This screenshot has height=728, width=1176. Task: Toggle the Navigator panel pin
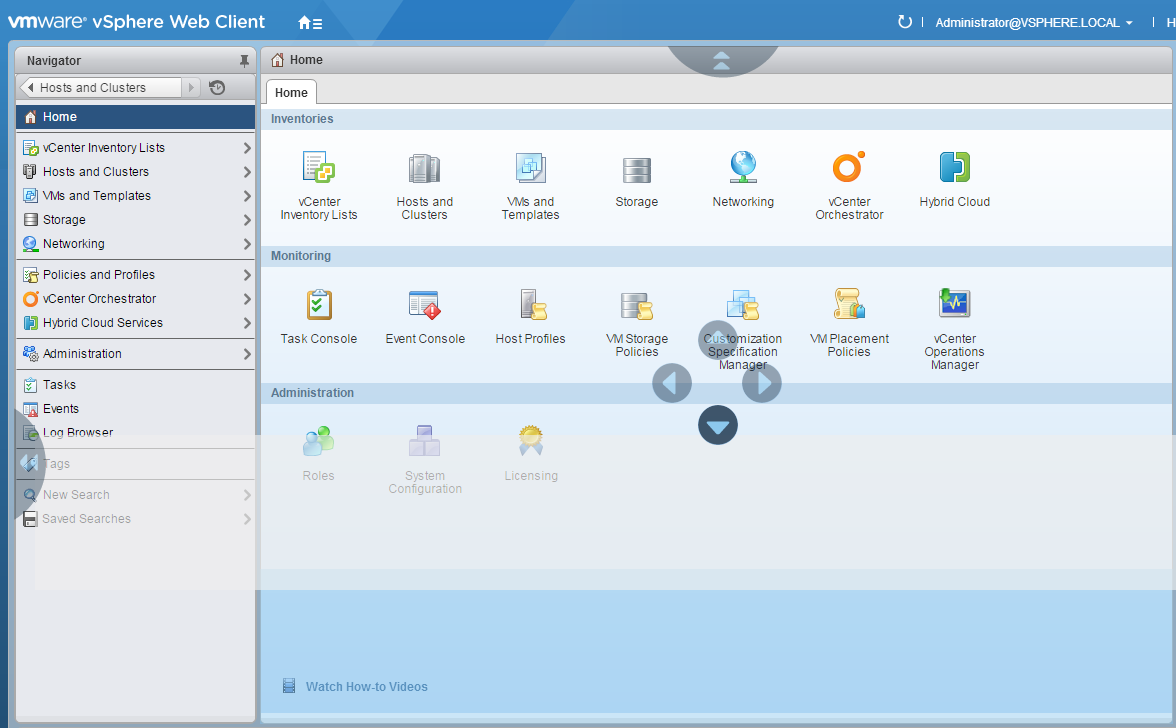tap(244, 61)
